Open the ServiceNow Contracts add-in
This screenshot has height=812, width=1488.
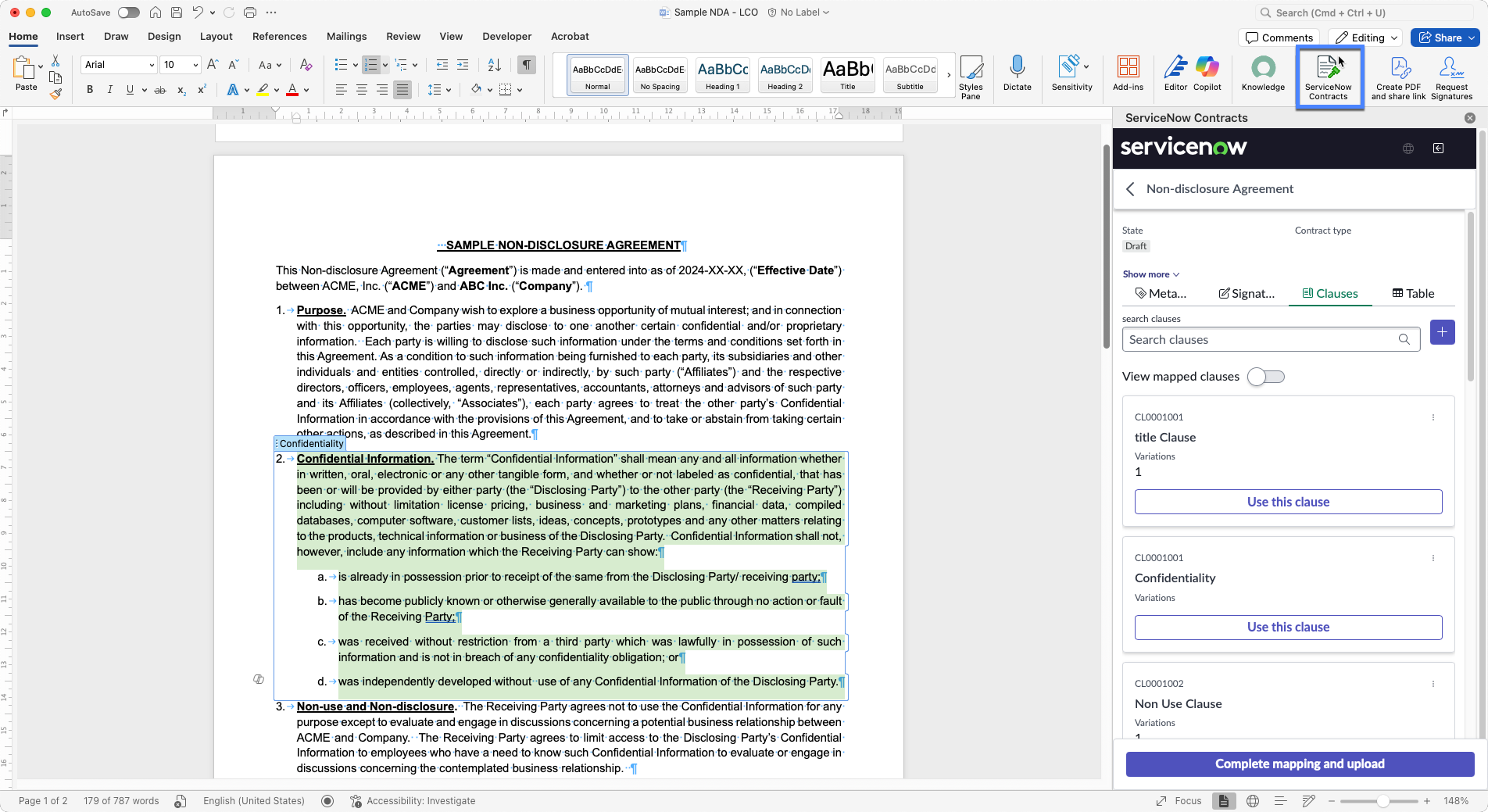click(x=1329, y=77)
